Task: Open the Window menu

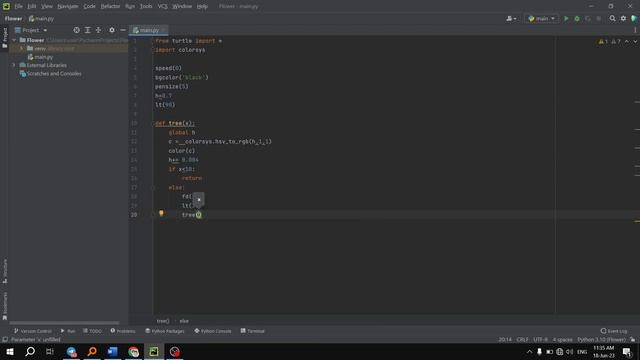Action: point(182,7)
